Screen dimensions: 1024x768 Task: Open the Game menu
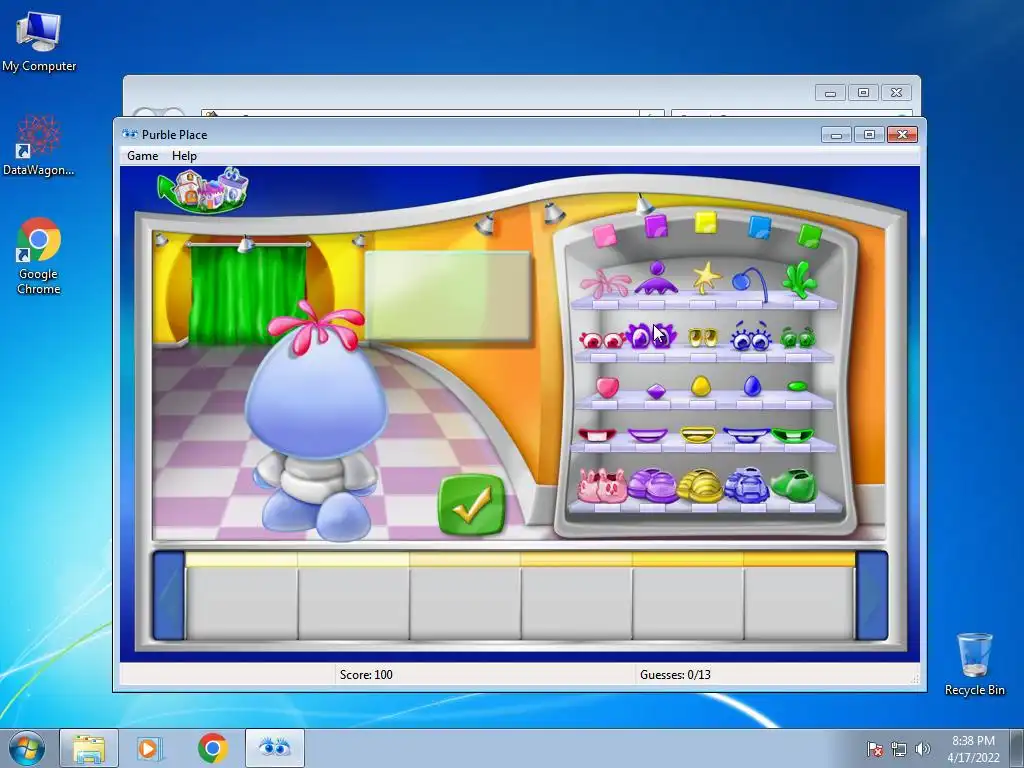tap(142, 155)
